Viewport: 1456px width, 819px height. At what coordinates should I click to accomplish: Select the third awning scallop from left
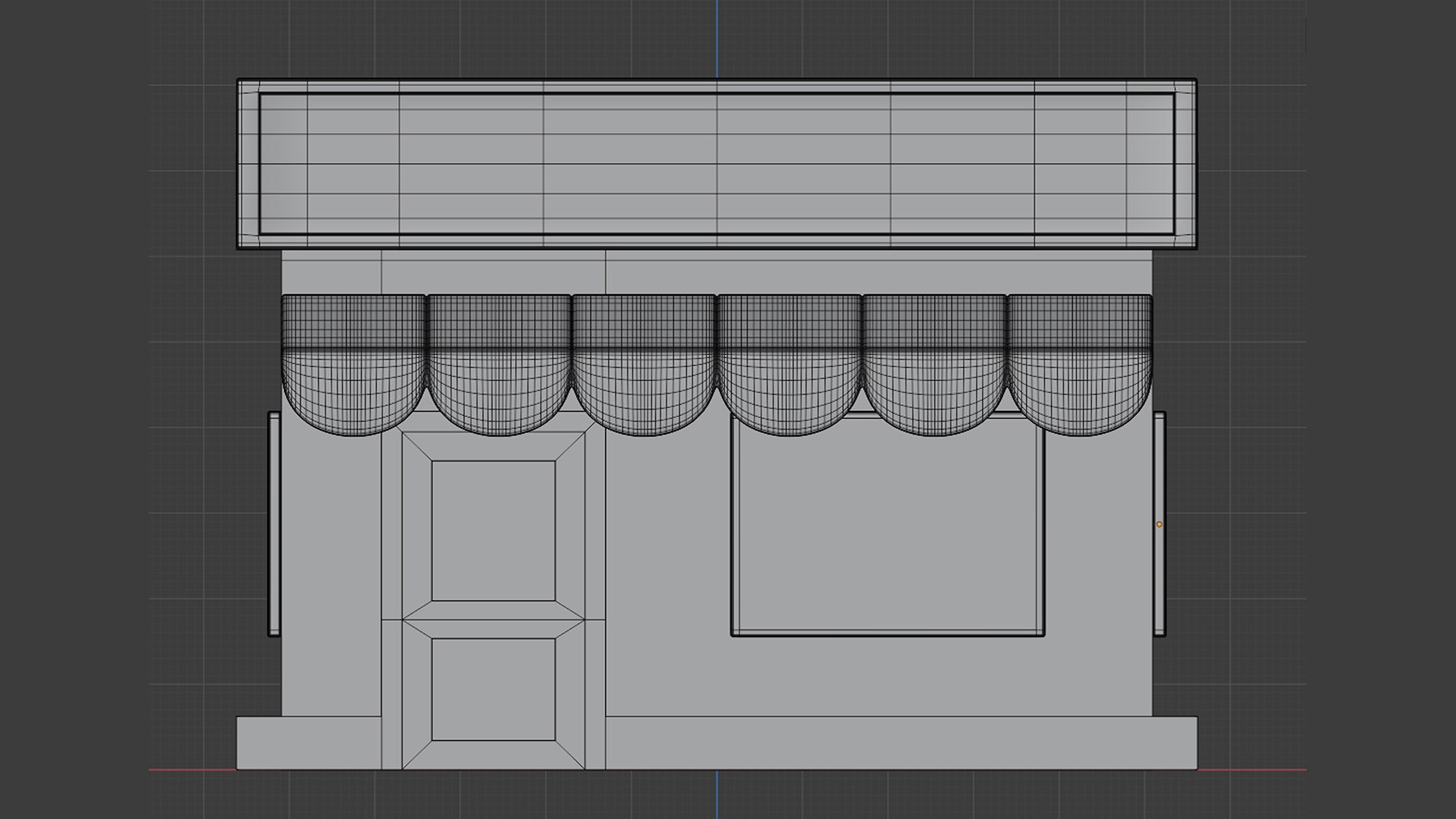[x=643, y=364]
